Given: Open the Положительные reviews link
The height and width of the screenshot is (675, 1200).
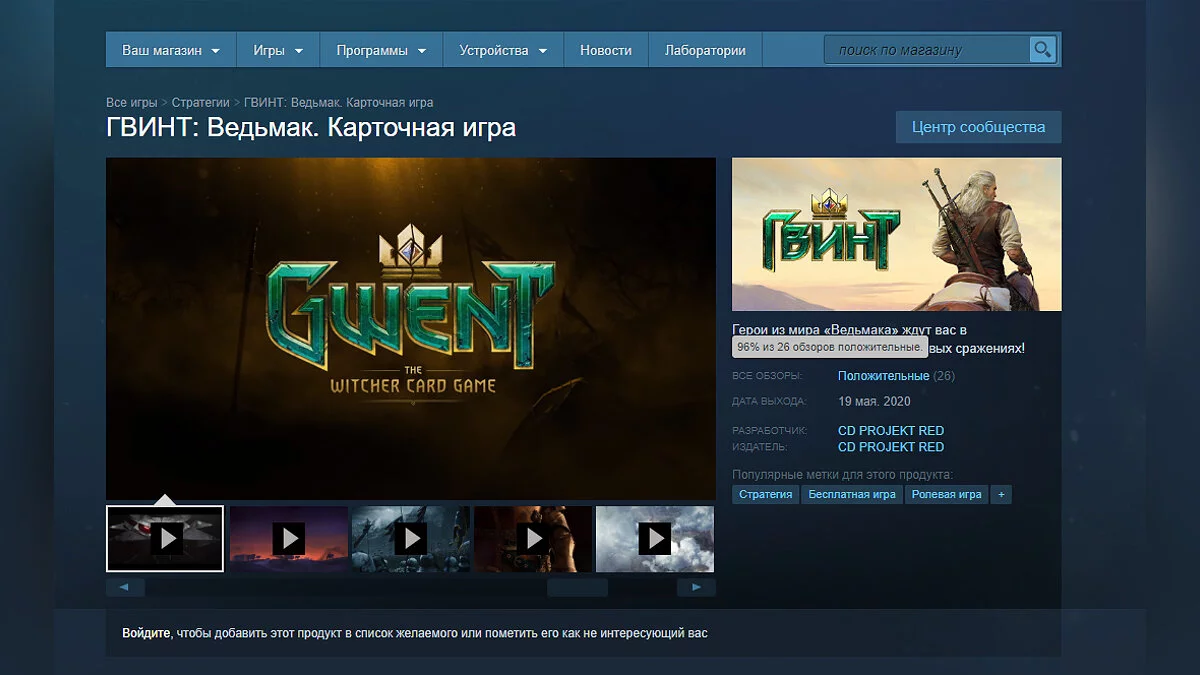Looking at the screenshot, I should pos(883,376).
